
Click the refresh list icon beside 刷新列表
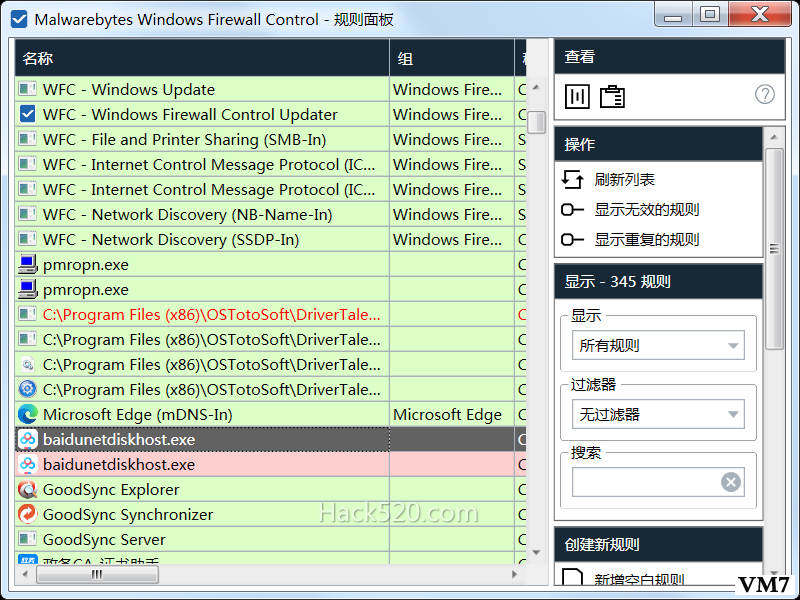click(572, 180)
